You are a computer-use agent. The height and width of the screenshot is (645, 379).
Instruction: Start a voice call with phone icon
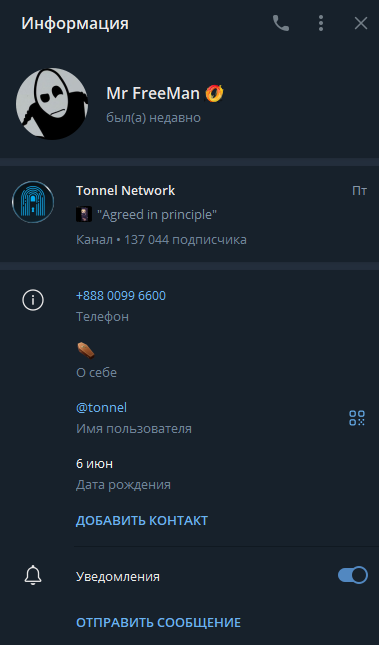tap(281, 23)
